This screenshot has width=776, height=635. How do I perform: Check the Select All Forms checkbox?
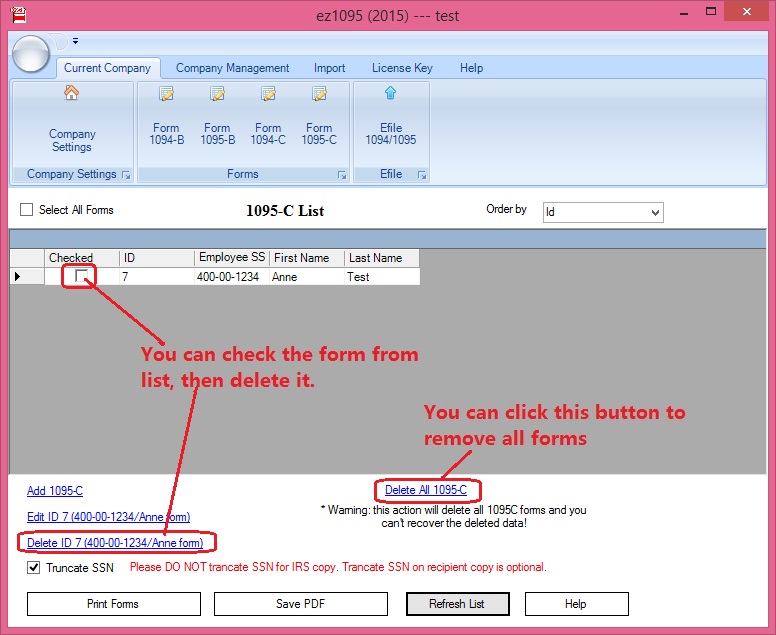(x=26, y=209)
